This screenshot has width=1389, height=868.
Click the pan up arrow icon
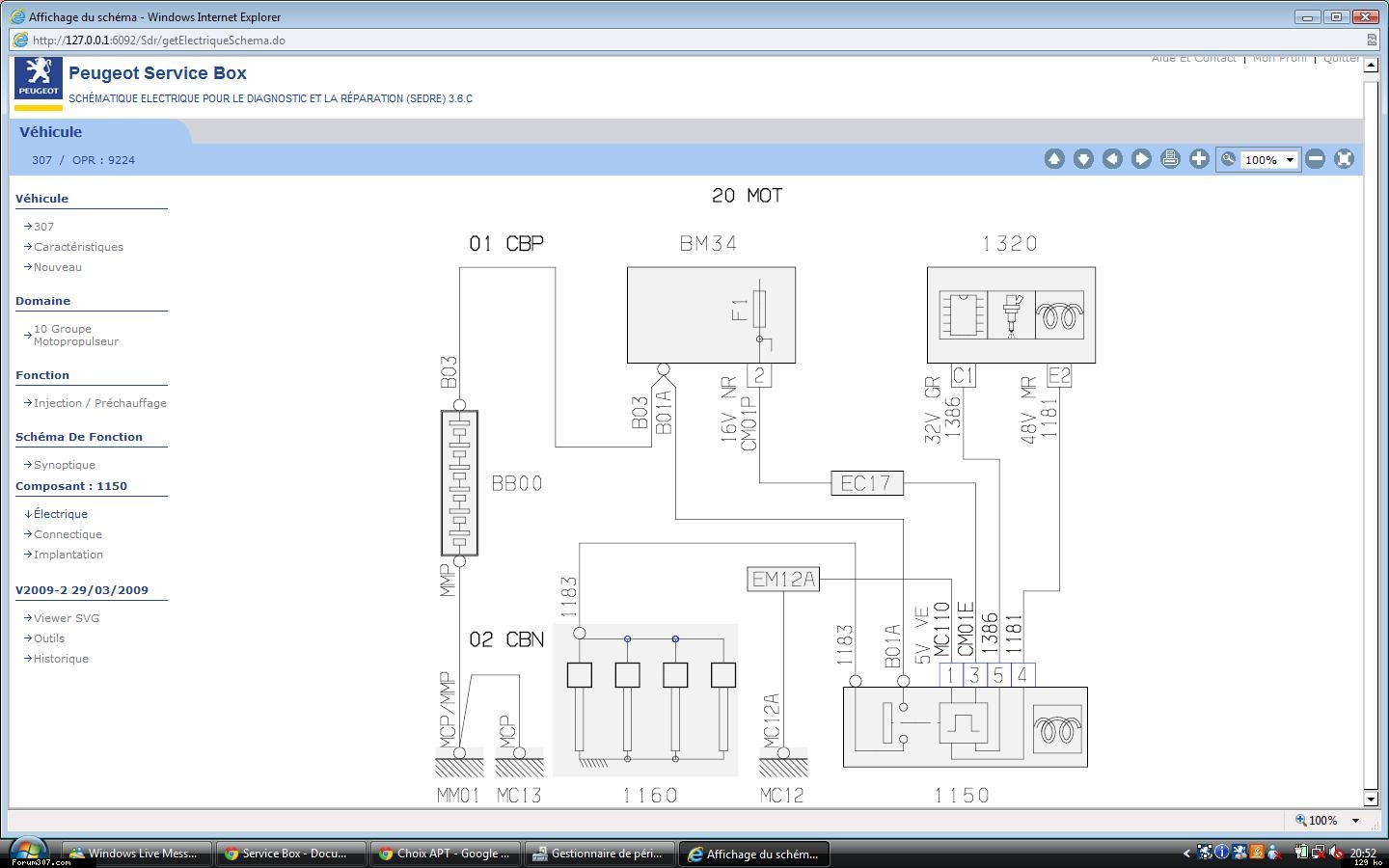[x=1054, y=159]
